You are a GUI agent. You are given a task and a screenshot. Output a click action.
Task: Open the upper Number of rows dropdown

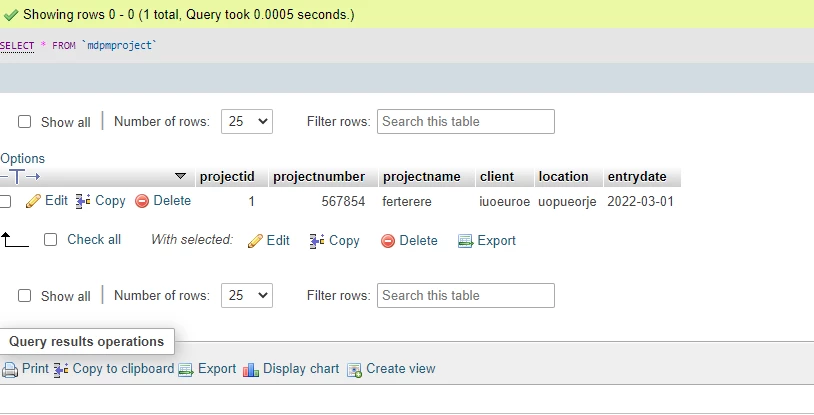[247, 122]
